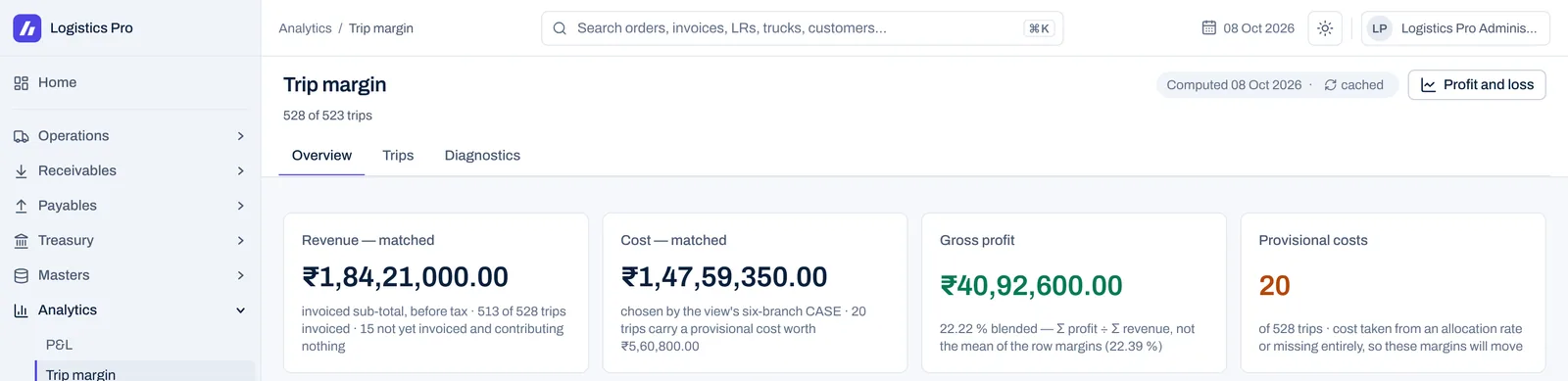Switch to the Overview tab

point(321,156)
